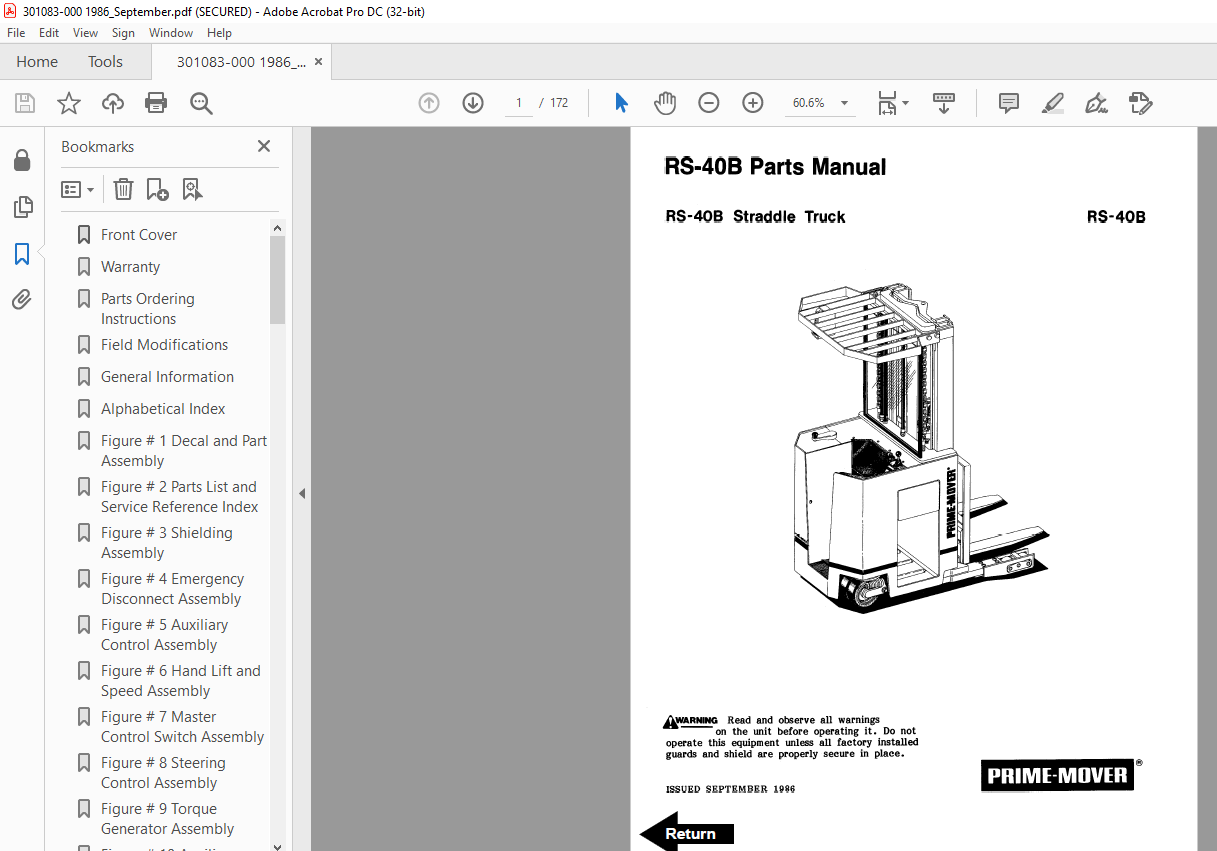Zoom in with the plus icon
This screenshot has height=851, width=1217.
pyautogui.click(x=753, y=103)
